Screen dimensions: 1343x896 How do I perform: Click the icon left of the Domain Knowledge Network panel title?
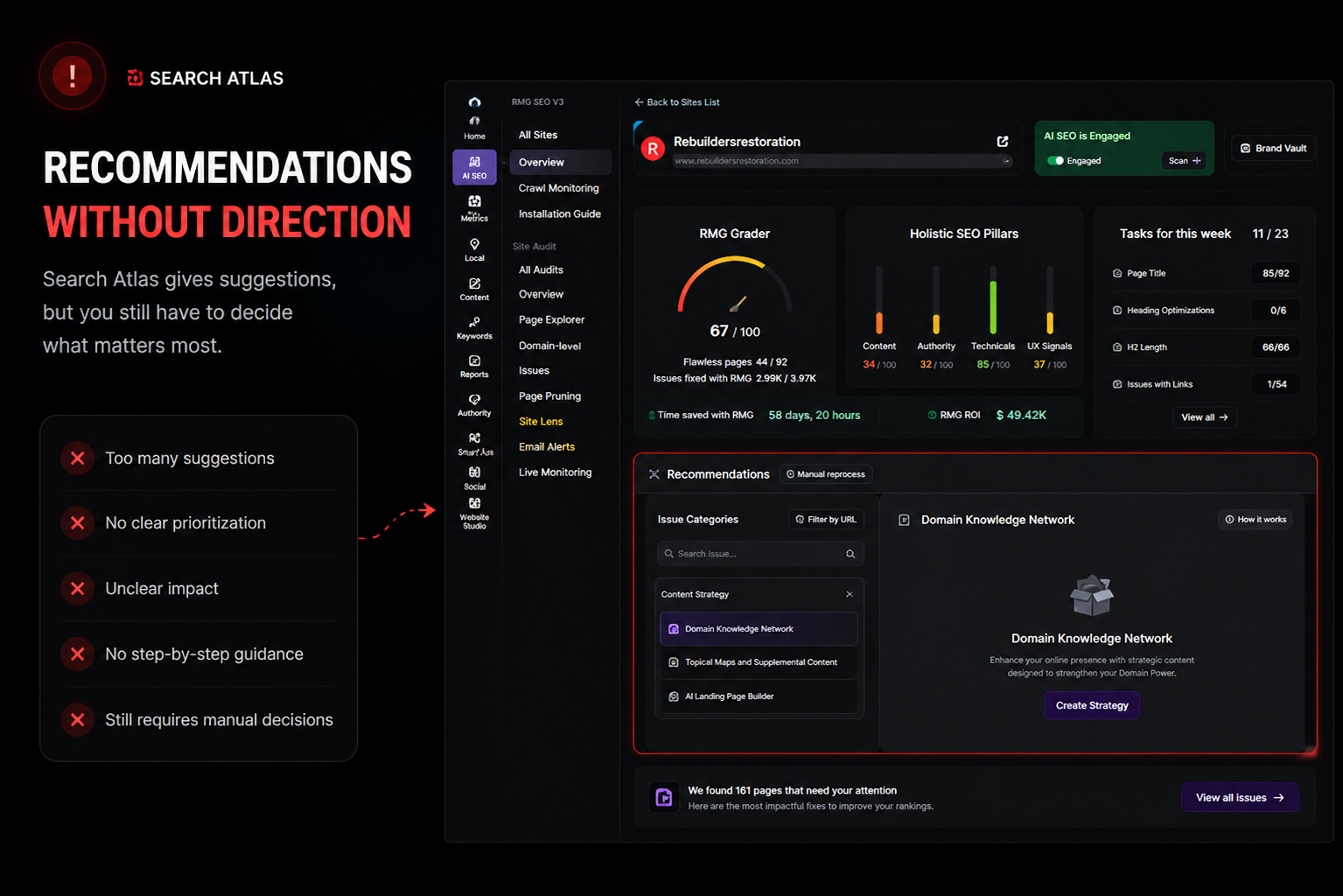coord(905,520)
